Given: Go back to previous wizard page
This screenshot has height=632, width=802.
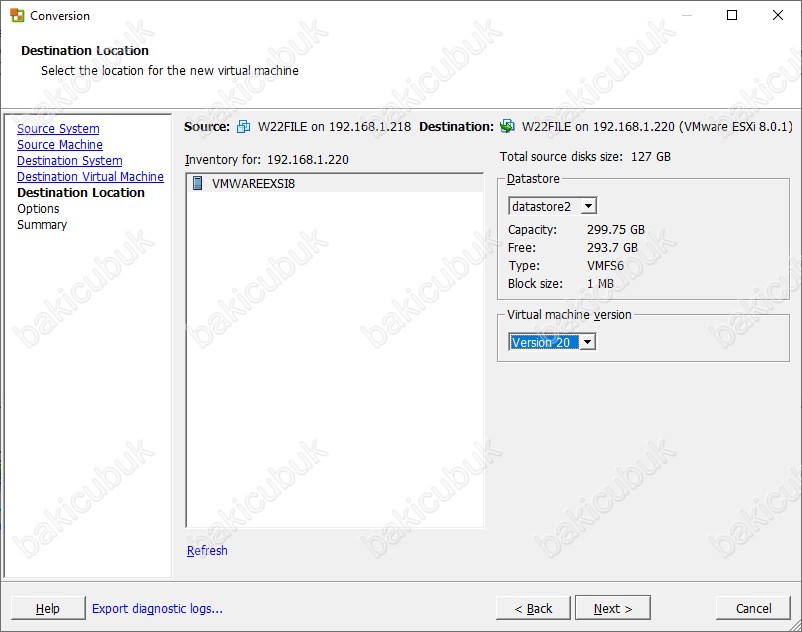Looking at the screenshot, I should (x=533, y=608).
